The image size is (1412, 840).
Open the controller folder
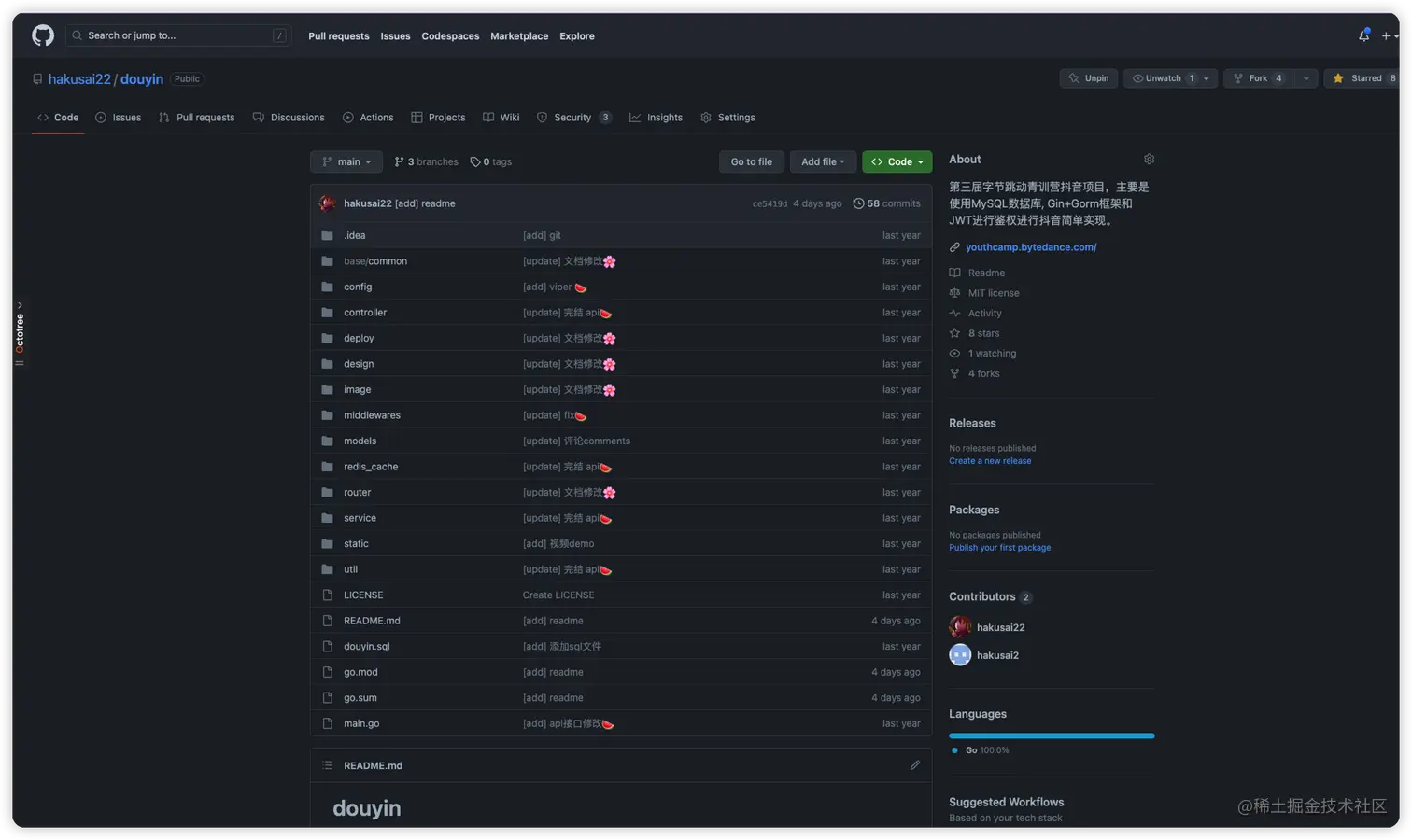tap(365, 313)
